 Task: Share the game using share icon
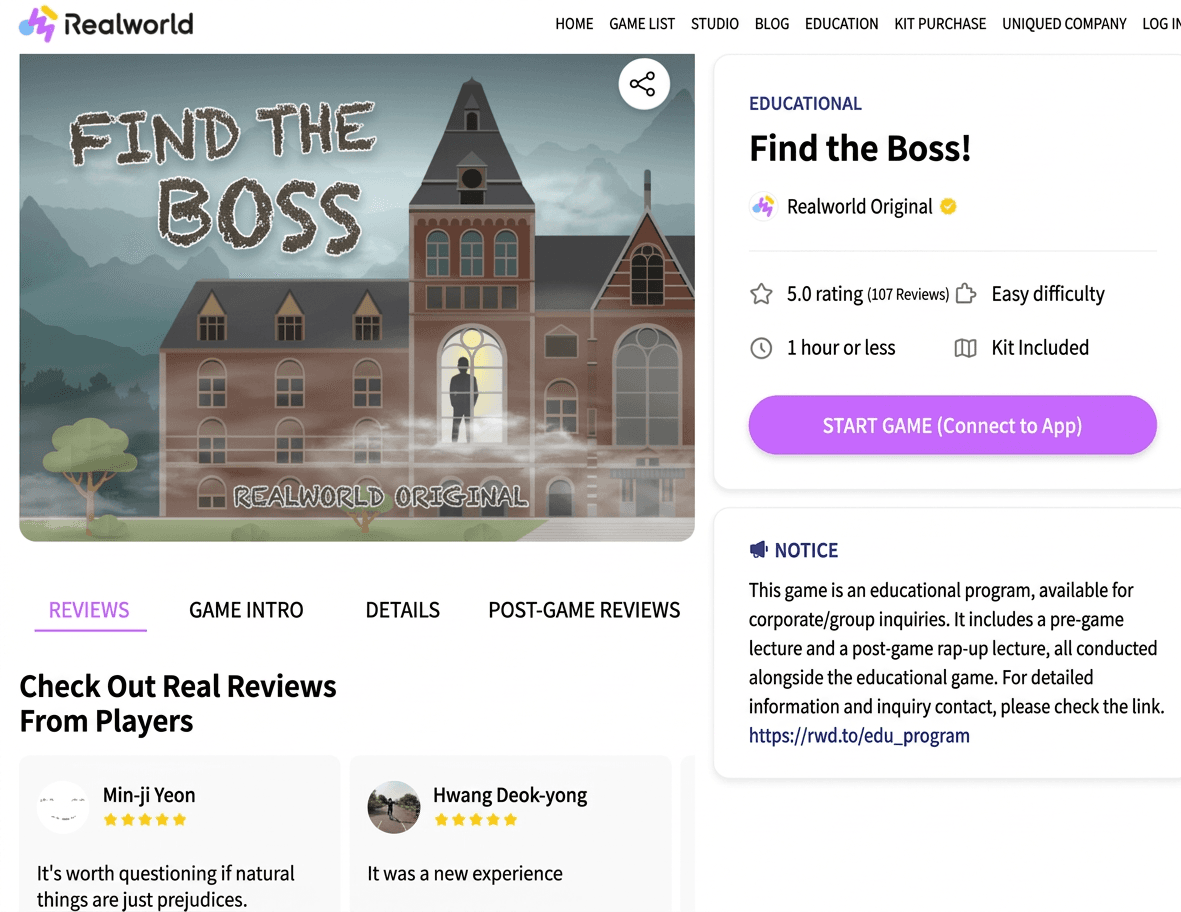click(643, 84)
